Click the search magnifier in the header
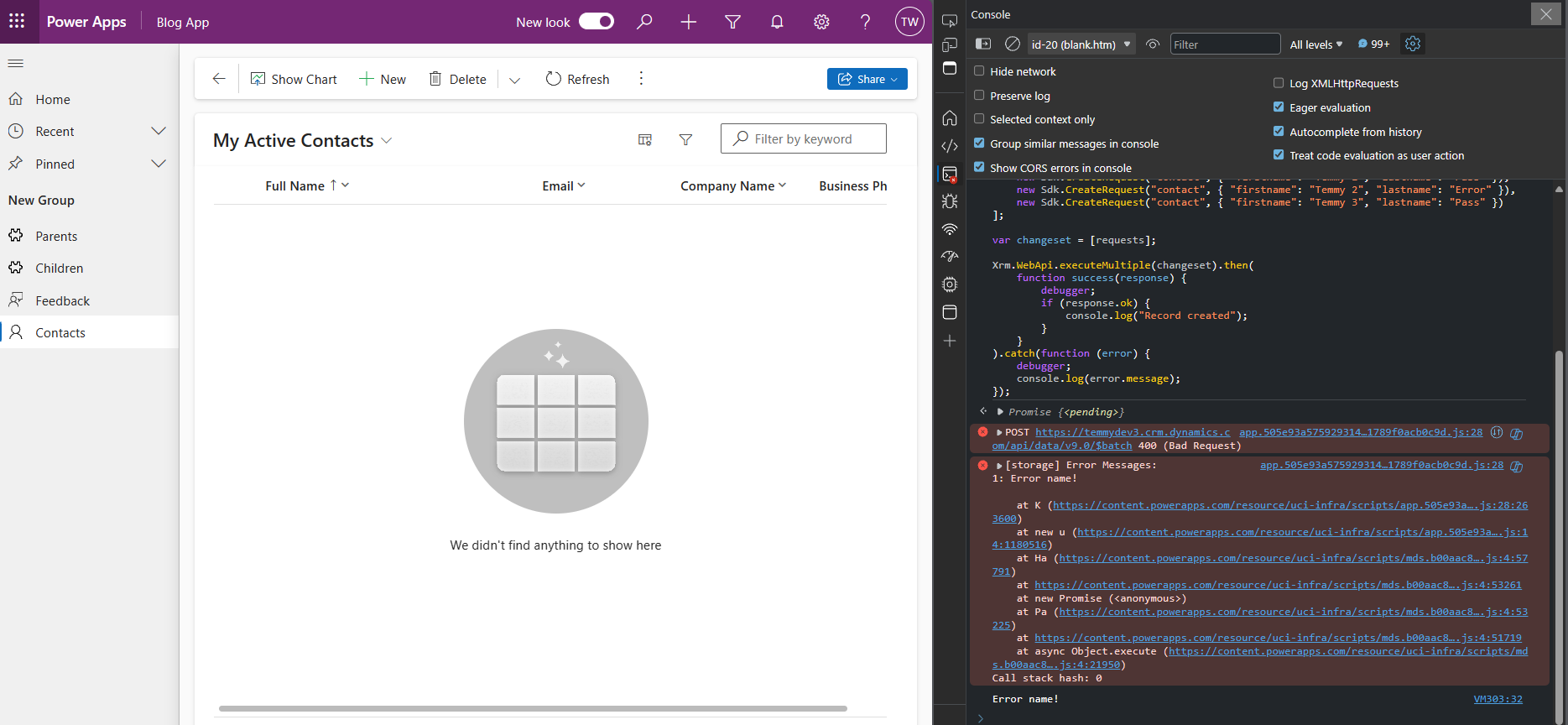Screen dimensions: 1568x725 coord(644,22)
